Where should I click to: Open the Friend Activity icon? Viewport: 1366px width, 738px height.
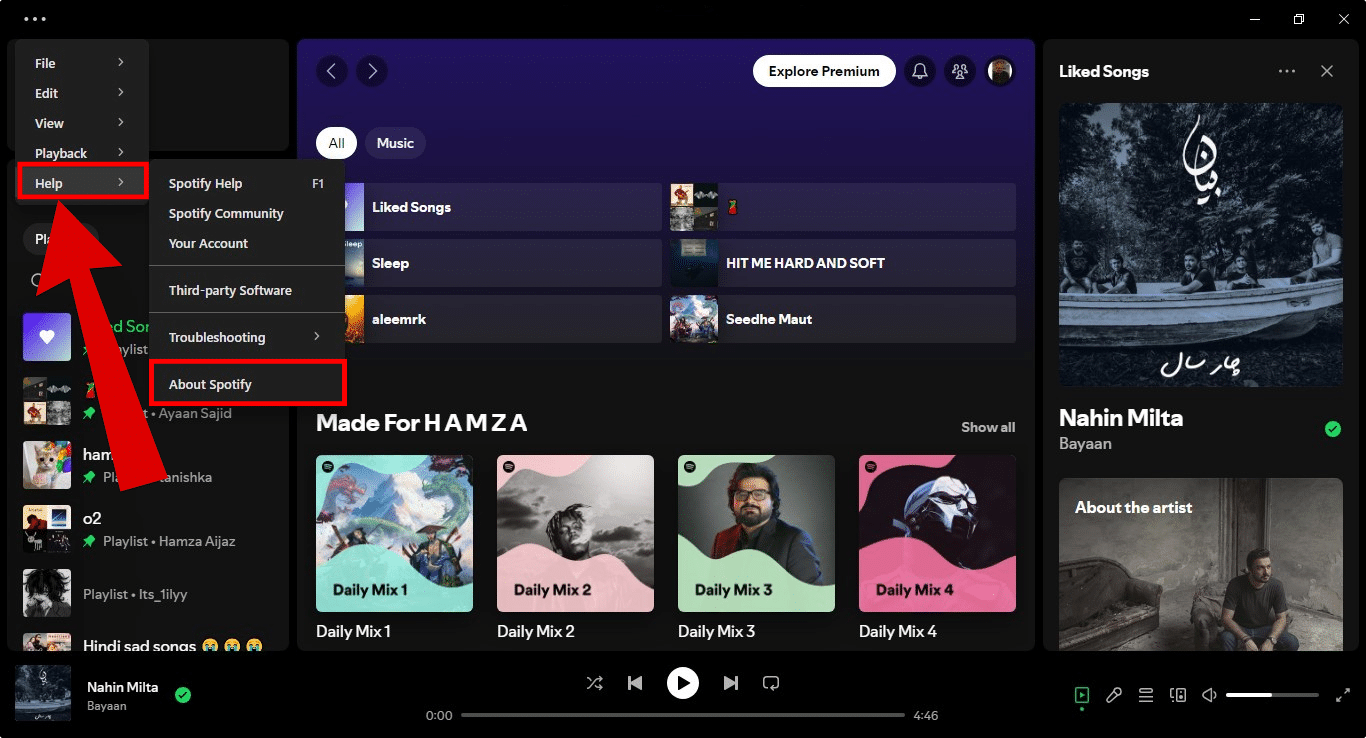tap(960, 71)
